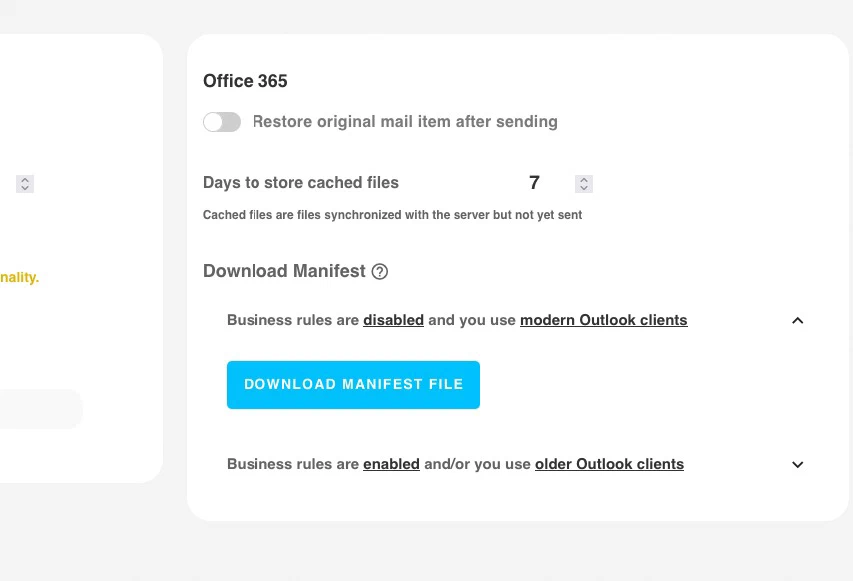Click the Days to store cached files value 7
The width and height of the screenshot is (853, 581).
tap(534, 183)
